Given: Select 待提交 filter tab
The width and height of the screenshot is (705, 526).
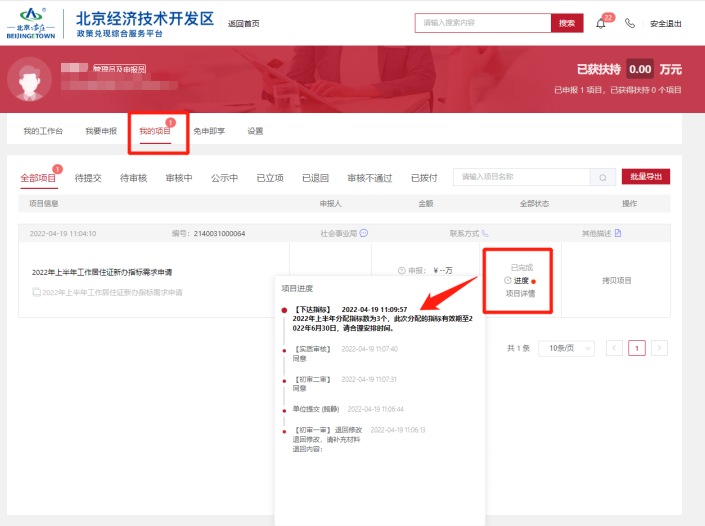Looking at the screenshot, I should pos(88,178).
